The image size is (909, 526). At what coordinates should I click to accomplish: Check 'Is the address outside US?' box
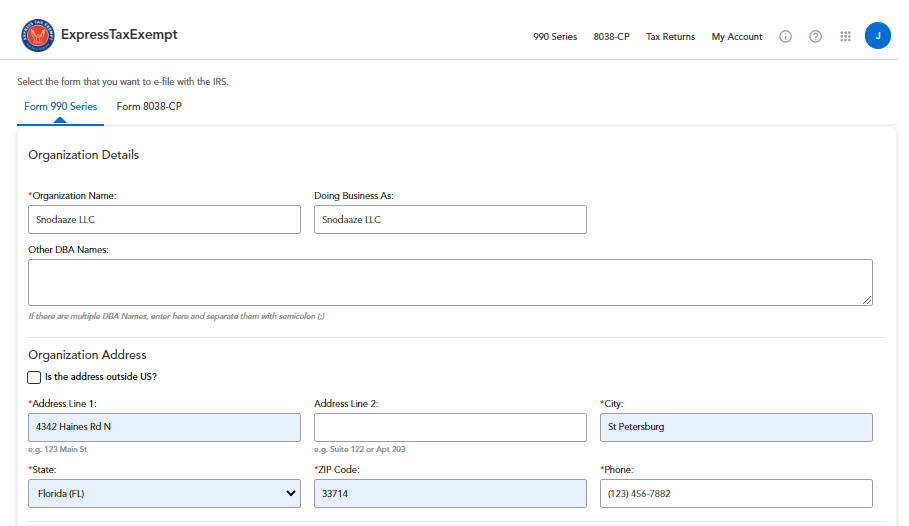(34, 378)
